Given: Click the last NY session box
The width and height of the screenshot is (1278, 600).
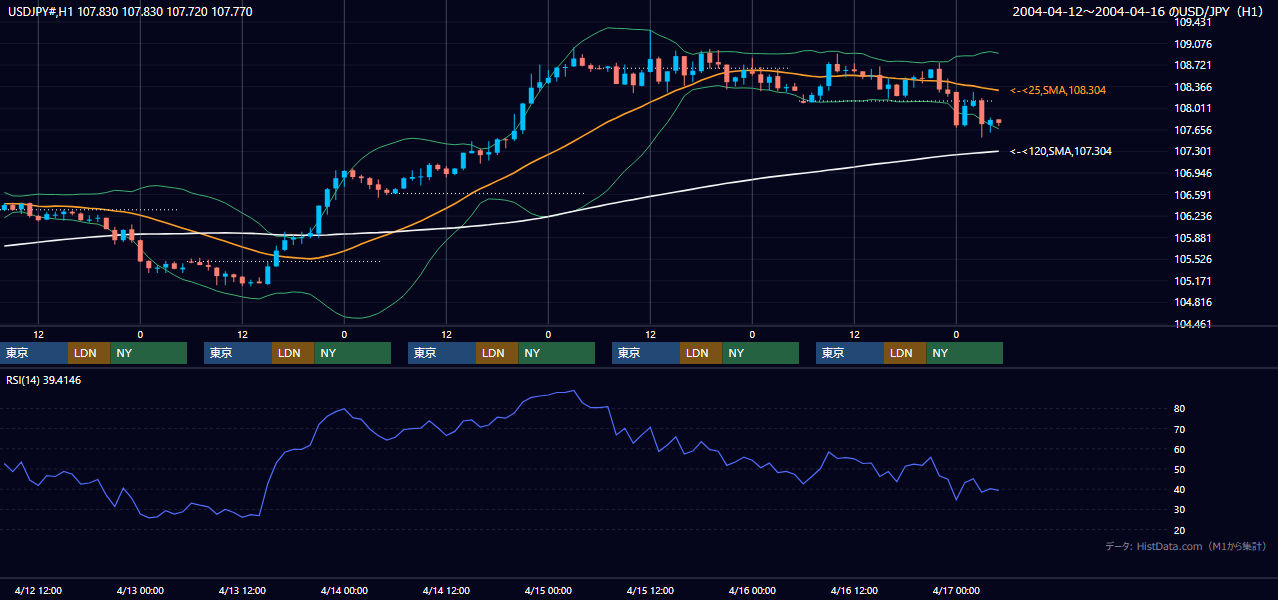Looking at the screenshot, I should pyautogui.click(x=965, y=353).
